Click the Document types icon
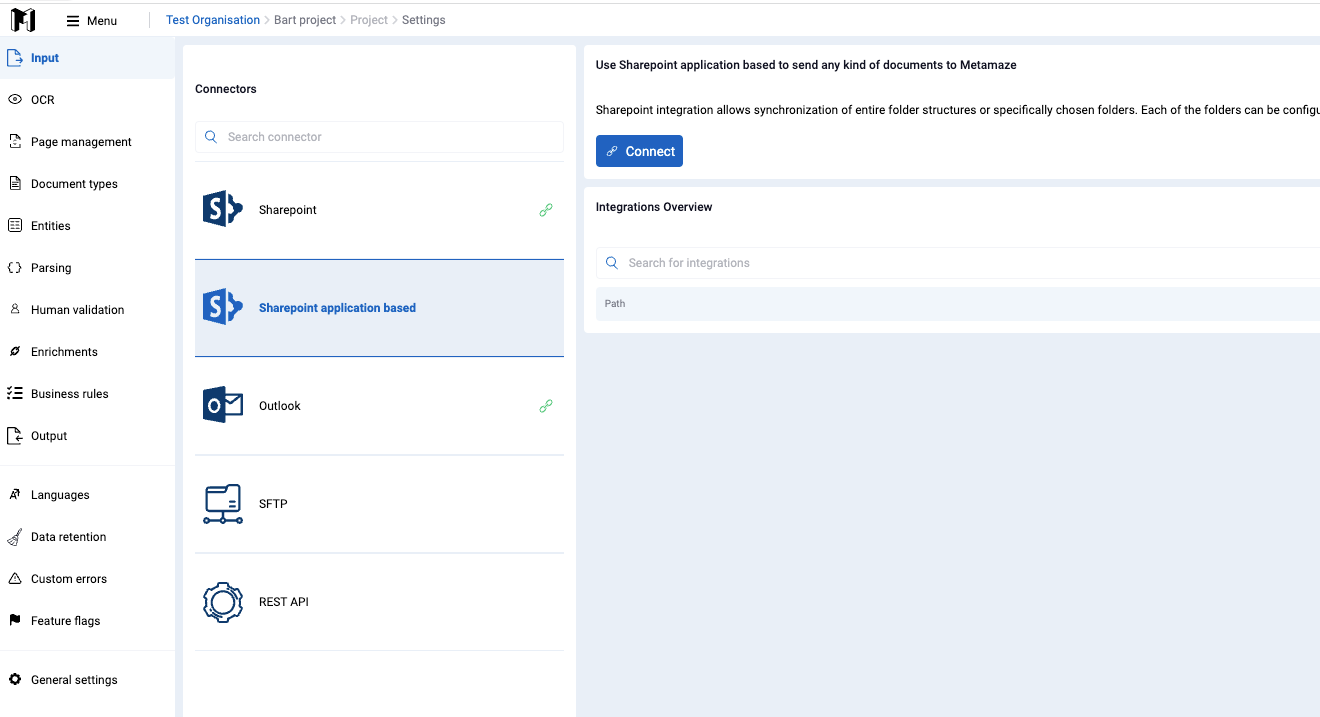Viewport: 1320px width, 717px height. coord(15,184)
